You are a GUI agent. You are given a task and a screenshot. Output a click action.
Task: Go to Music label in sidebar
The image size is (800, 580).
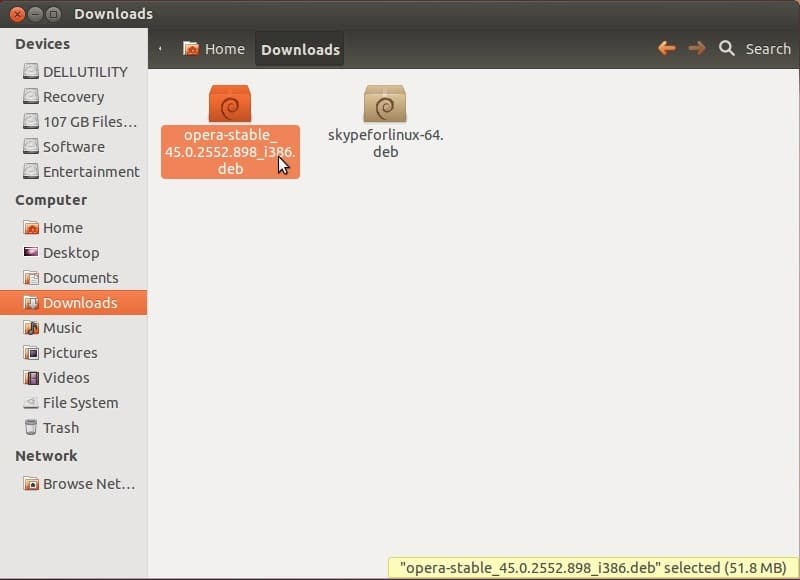(62, 327)
